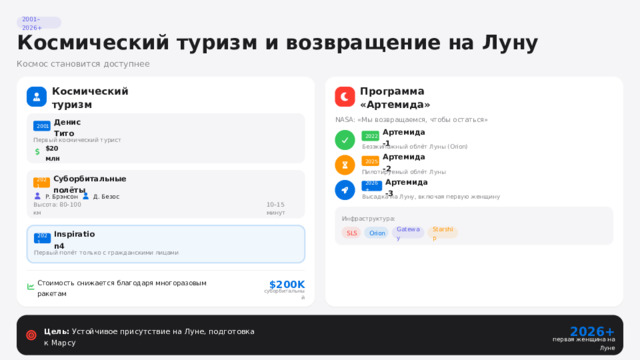Viewport: 640px width, 360px height.
Task: Click the green checkmark icon by Артемида-1
Action: 345,140
